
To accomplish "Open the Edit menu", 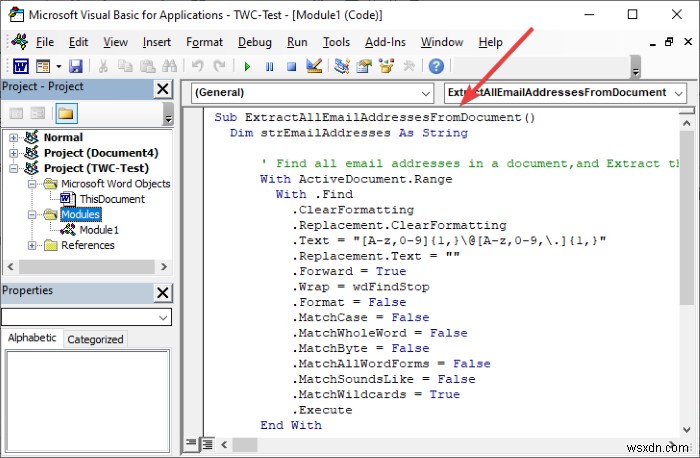I will pos(78,42).
